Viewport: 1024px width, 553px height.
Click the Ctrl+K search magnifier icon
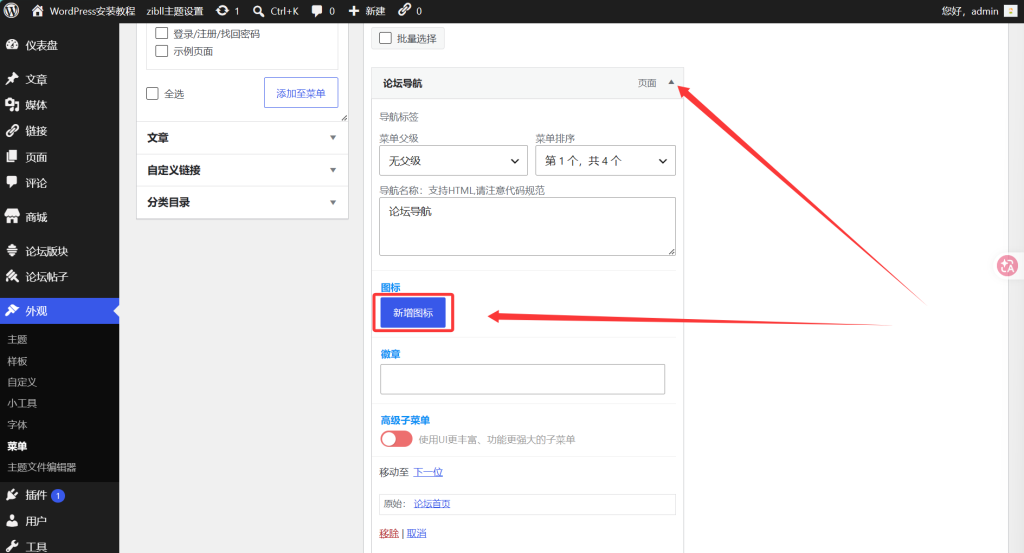click(259, 11)
